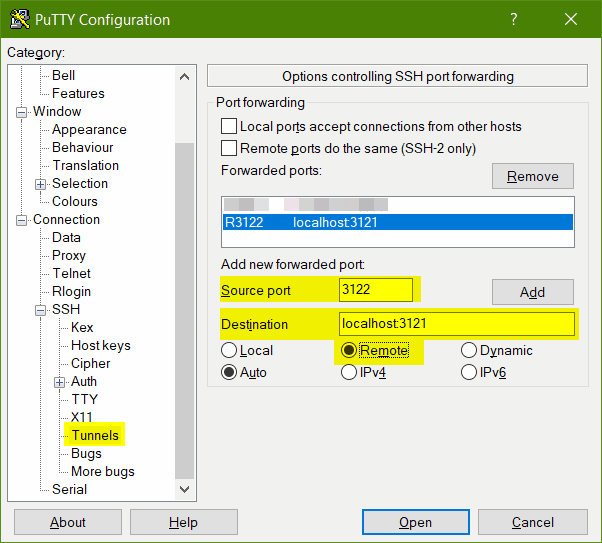Image resolution: width=602 pixels, height=543 pixels.
Task: Enable local ports accept connections from other hosts
Action: (x=229, y=126)
